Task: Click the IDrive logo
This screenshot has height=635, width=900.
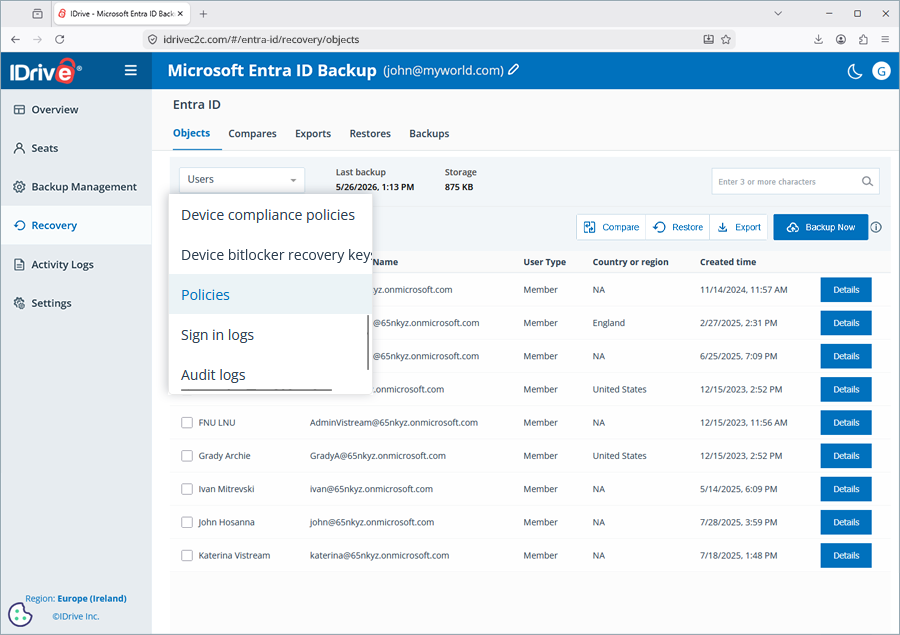Action: point(45,71)
